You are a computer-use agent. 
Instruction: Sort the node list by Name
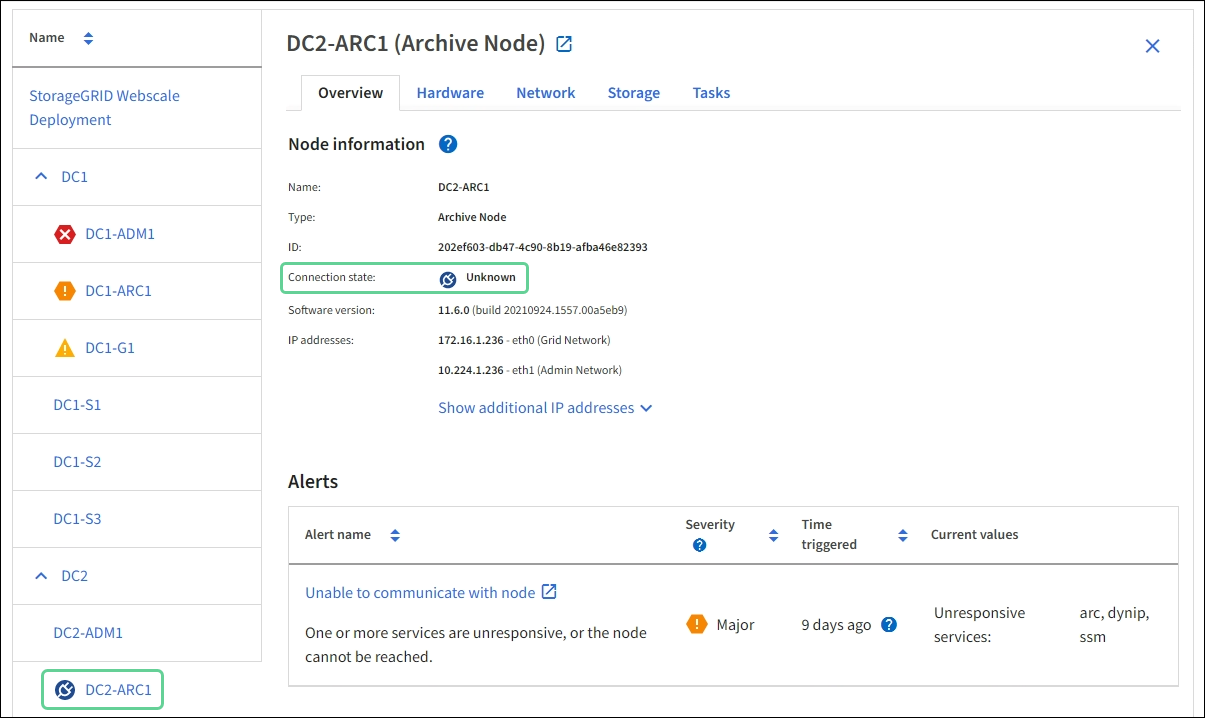[x=88, y=38]
